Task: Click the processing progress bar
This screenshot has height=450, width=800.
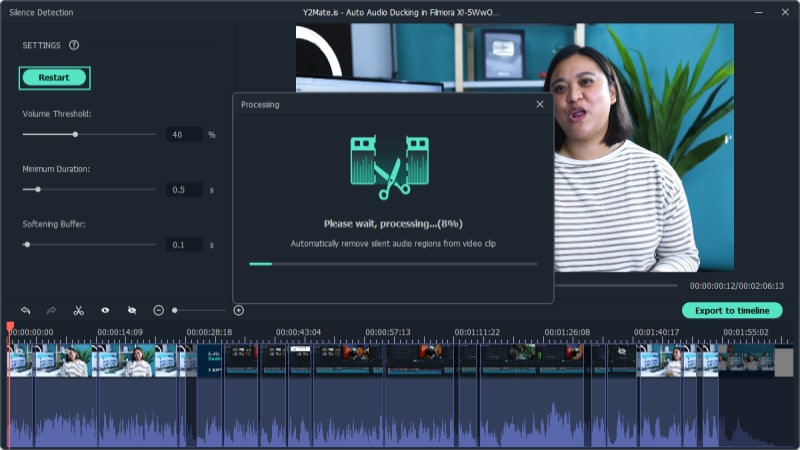Action: tap(393, 264)
